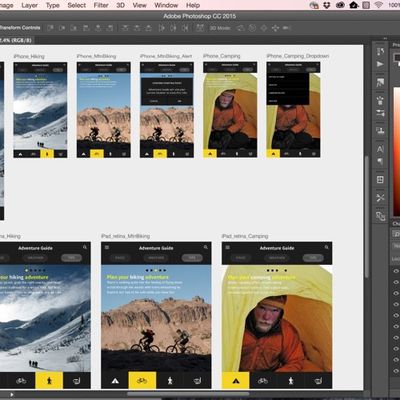Open the Tool Presets crossed-tools icon
Screen dimensions: 400x400
click(380, 198)
